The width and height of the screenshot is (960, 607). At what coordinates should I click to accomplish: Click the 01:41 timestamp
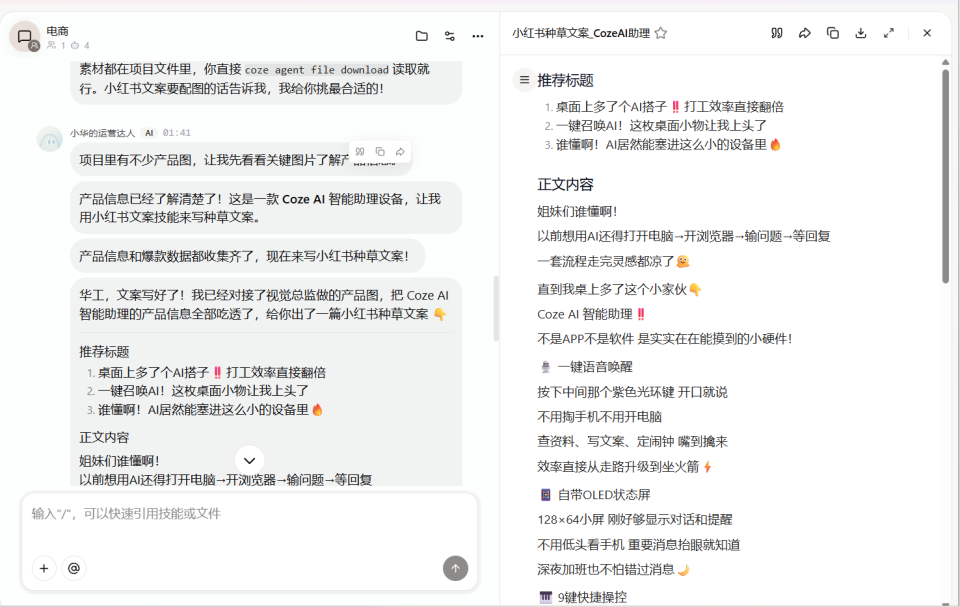click(176, 133)
